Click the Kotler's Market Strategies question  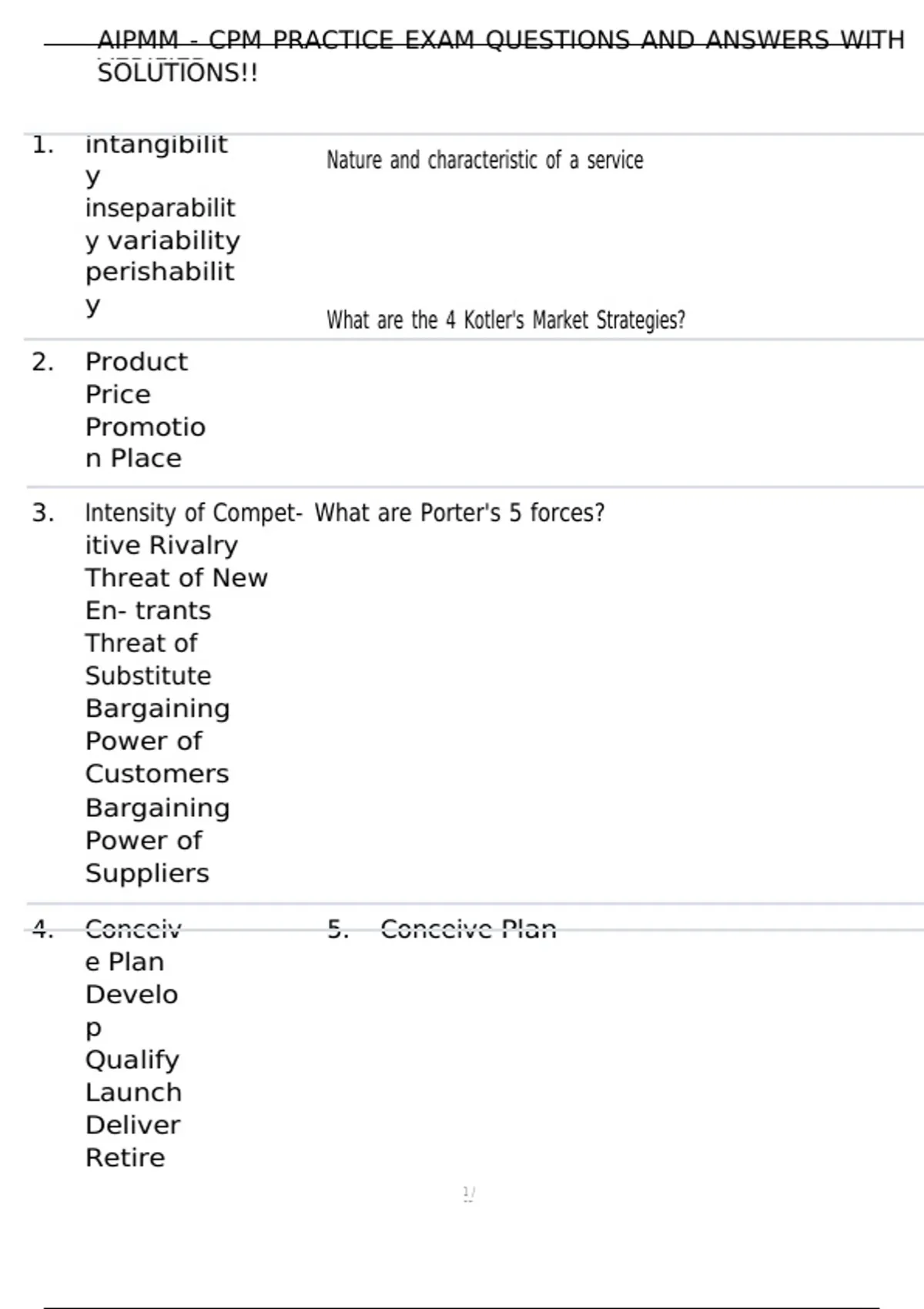click(506, 320)
